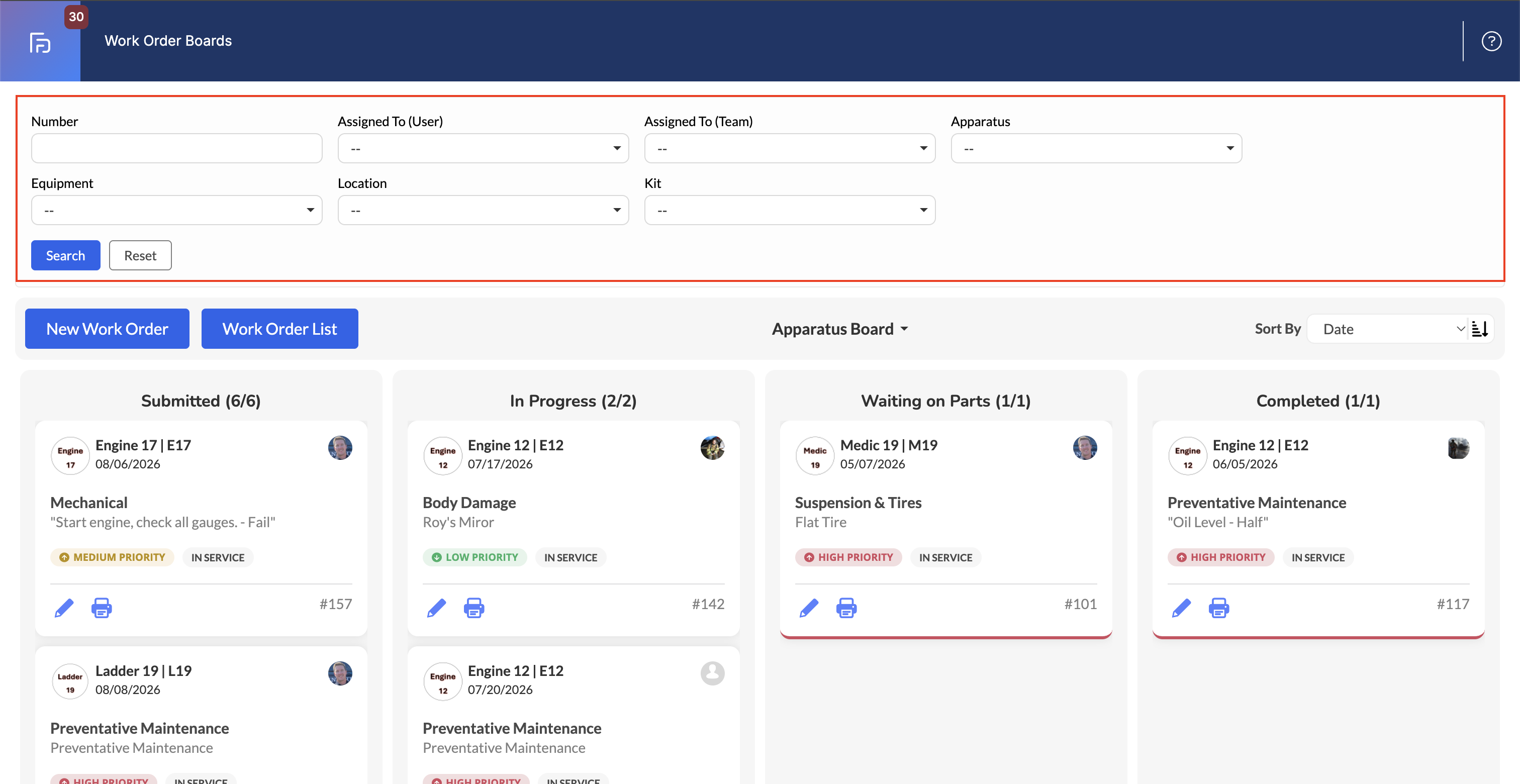This screenshot has height=784, width=1520.
Task: Click assignee avatar on Ladder 19 card
Action: 340,673
